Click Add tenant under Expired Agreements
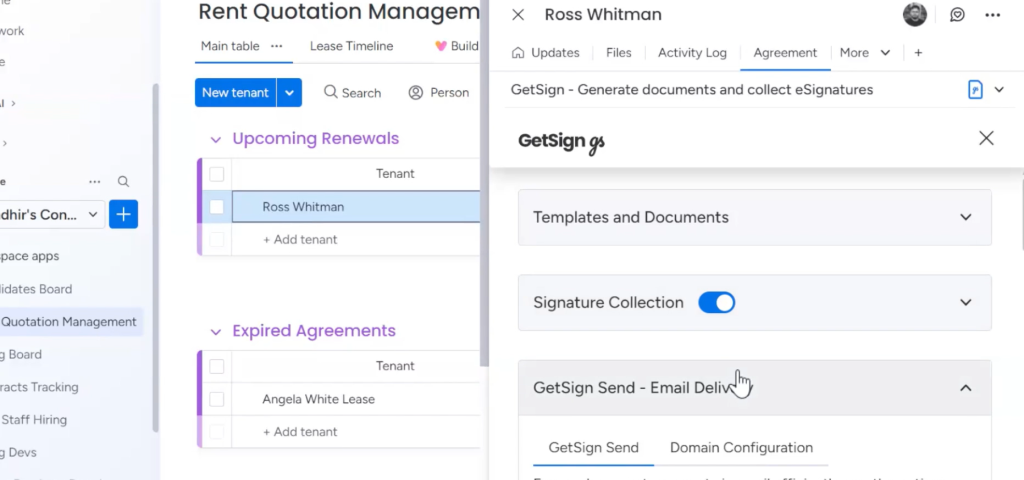 300,432
